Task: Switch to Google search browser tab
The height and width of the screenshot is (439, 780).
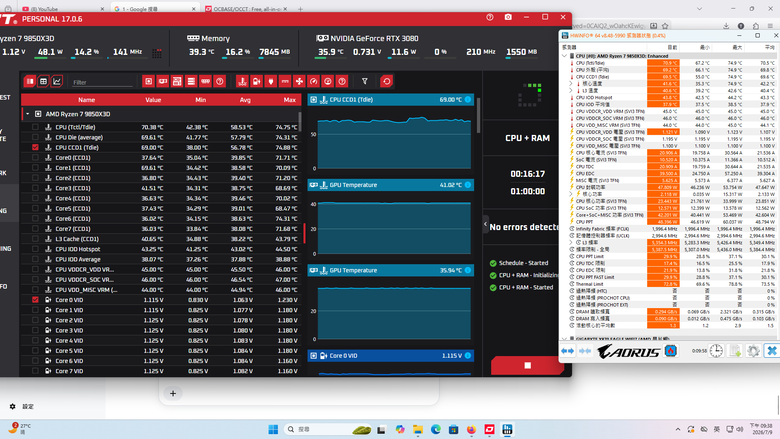Action: pyautogui.click(x=154, y=9)
